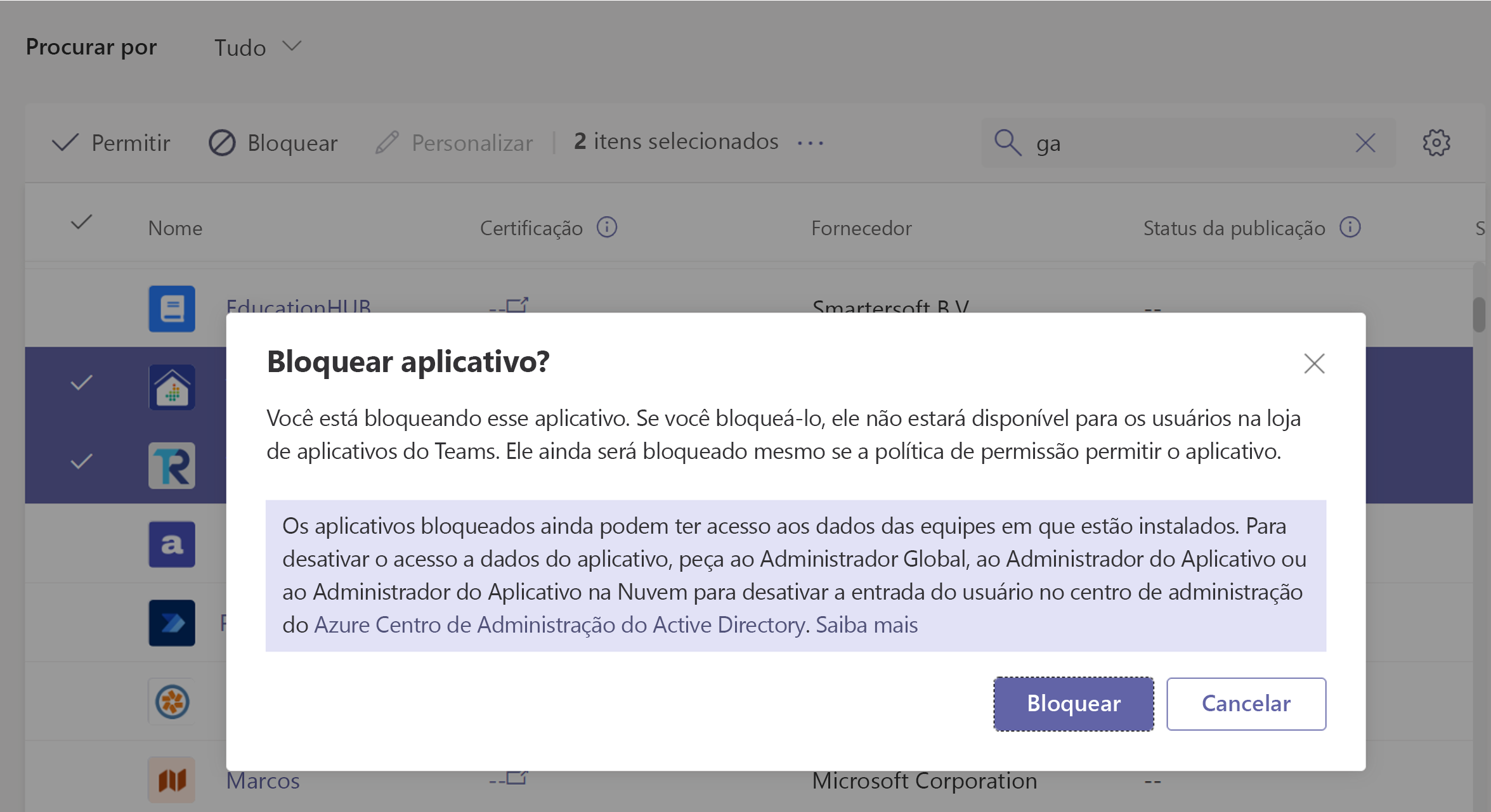Image resolution: width=1491 pixels, height=812 pixels.
Task: Open the Saiba mais link
Action: tap(866, 625)
